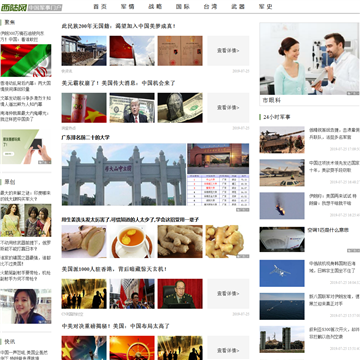Open headline 美国派1000人驻香港
The image size is (360, 360).
click(114, 269)
